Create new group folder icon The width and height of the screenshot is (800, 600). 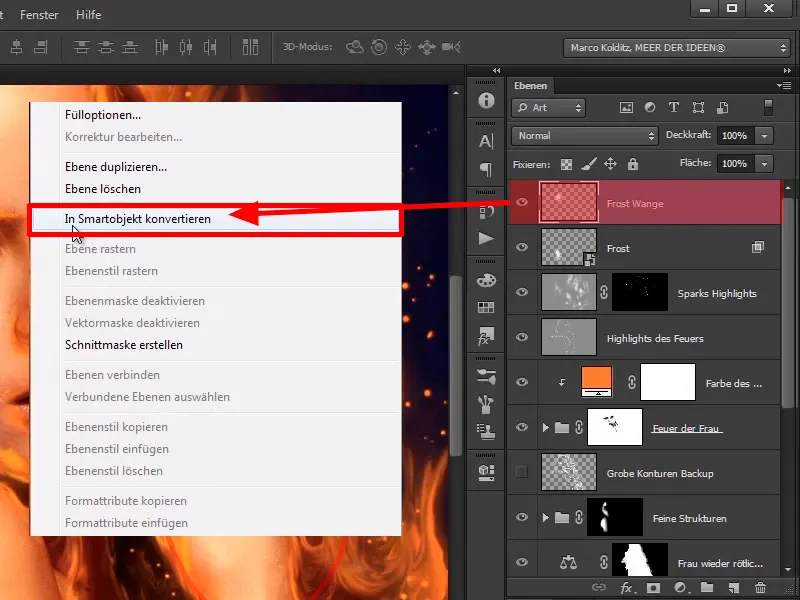click(707, 588)
